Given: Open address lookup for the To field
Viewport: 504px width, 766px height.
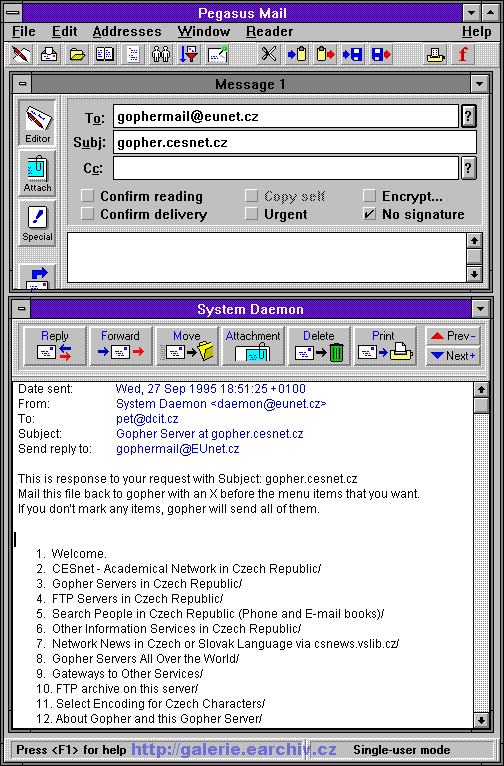Looking at the screenshot, I should tap(468, 116).
